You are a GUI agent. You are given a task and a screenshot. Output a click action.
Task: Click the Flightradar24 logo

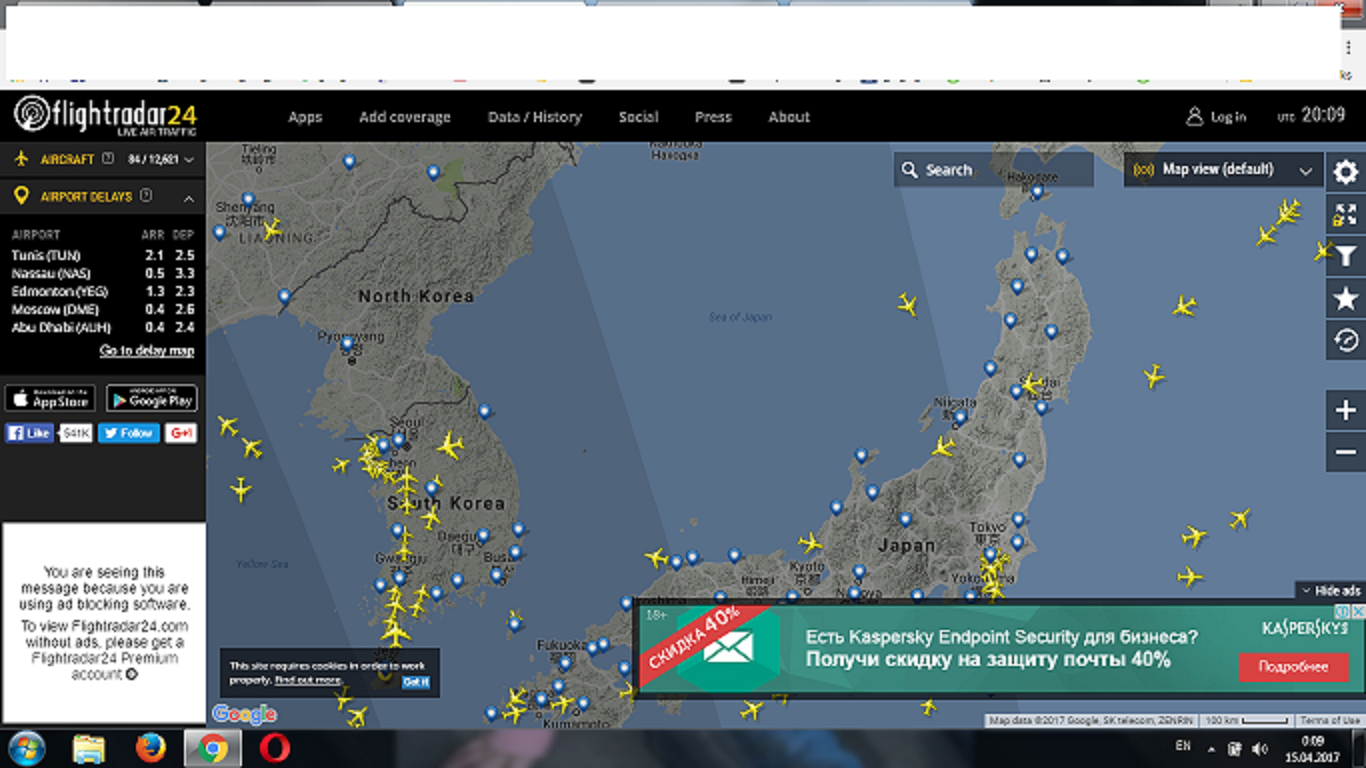pyautogui.click(x=106, y=116)
